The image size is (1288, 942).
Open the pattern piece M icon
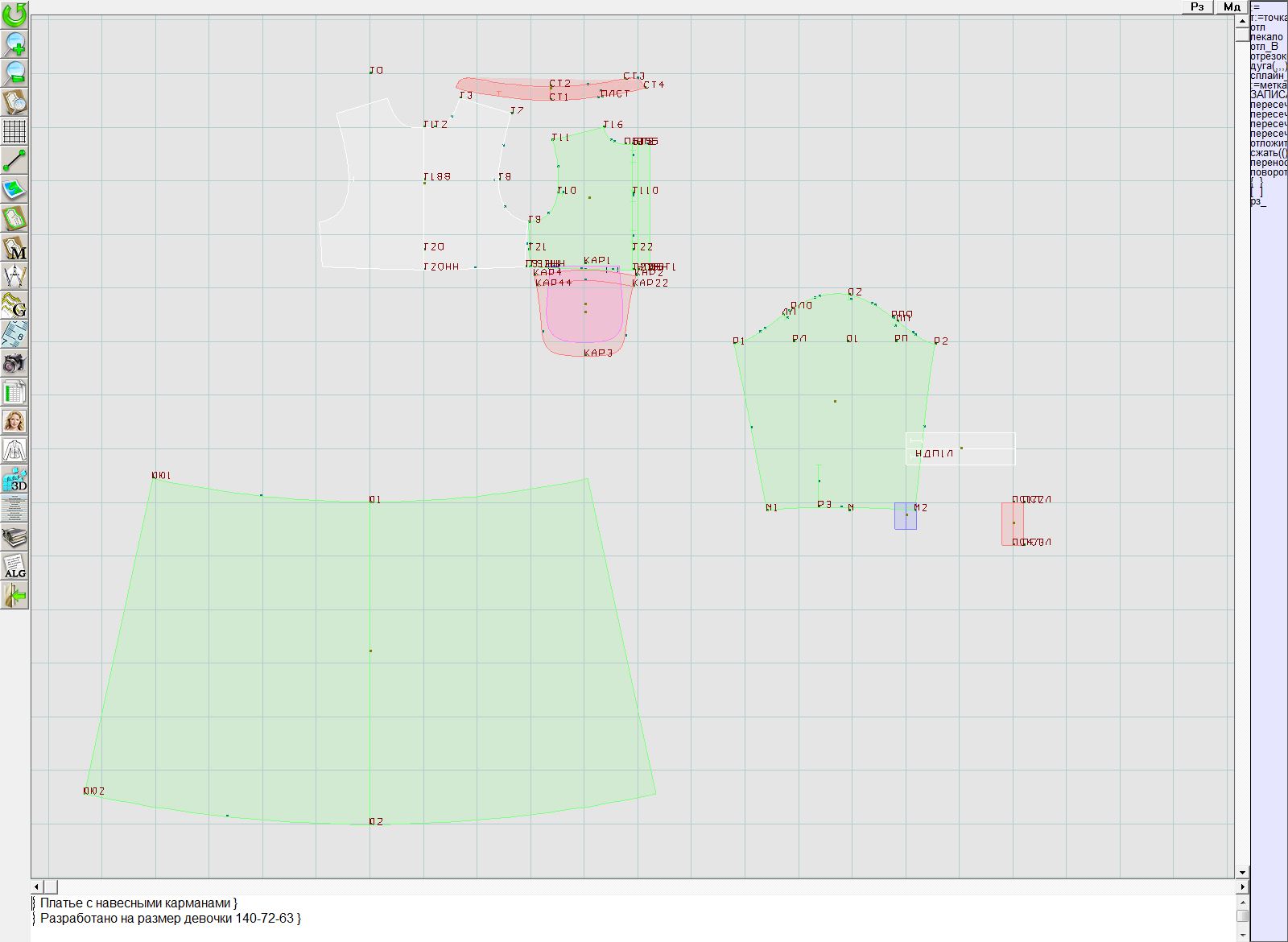point(14,248)
